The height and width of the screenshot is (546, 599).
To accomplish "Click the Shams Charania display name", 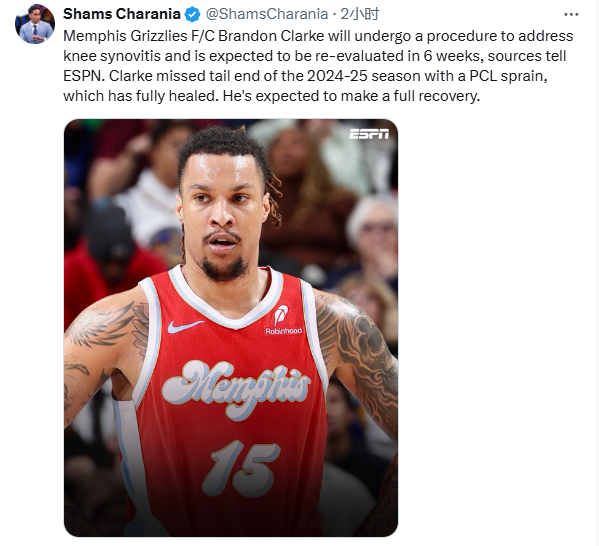I will coord(121,14).
